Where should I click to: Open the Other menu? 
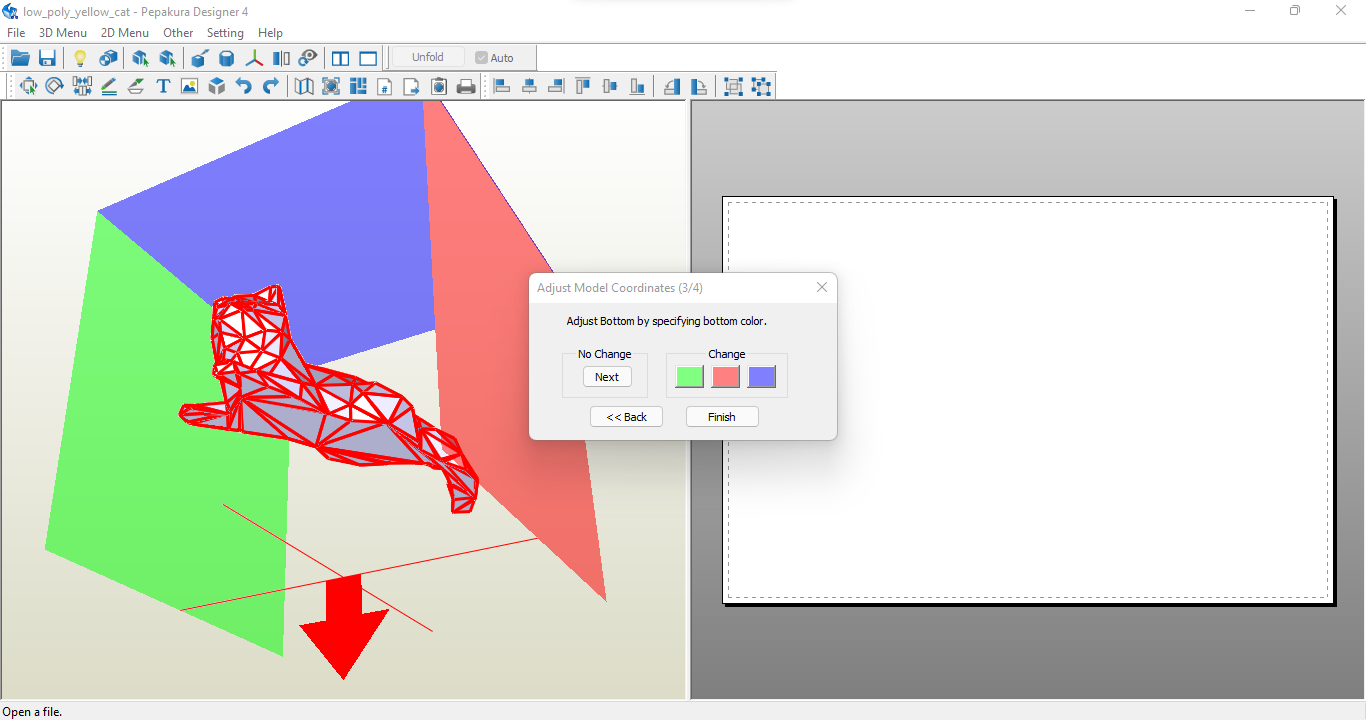coord(178,33)
